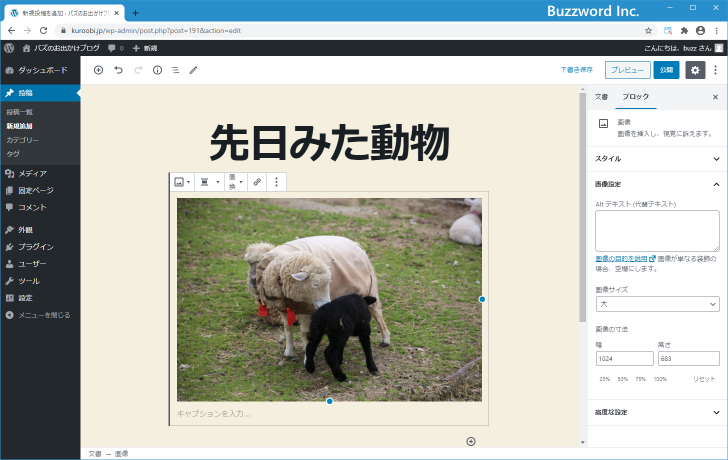Collapse menu via メニューを閉じる

tap(40, 315)
